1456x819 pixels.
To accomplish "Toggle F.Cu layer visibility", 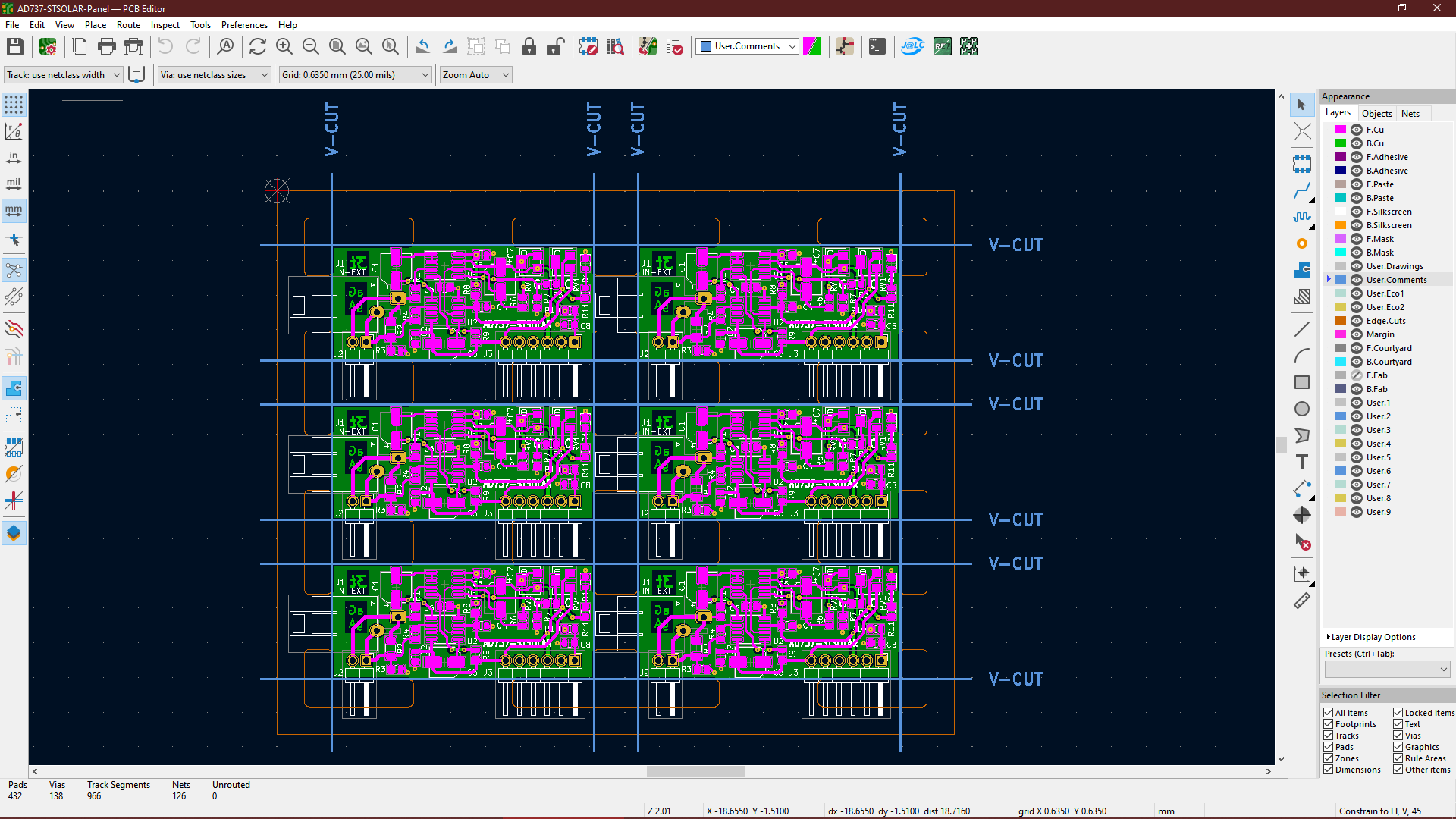I will 1357,130.
